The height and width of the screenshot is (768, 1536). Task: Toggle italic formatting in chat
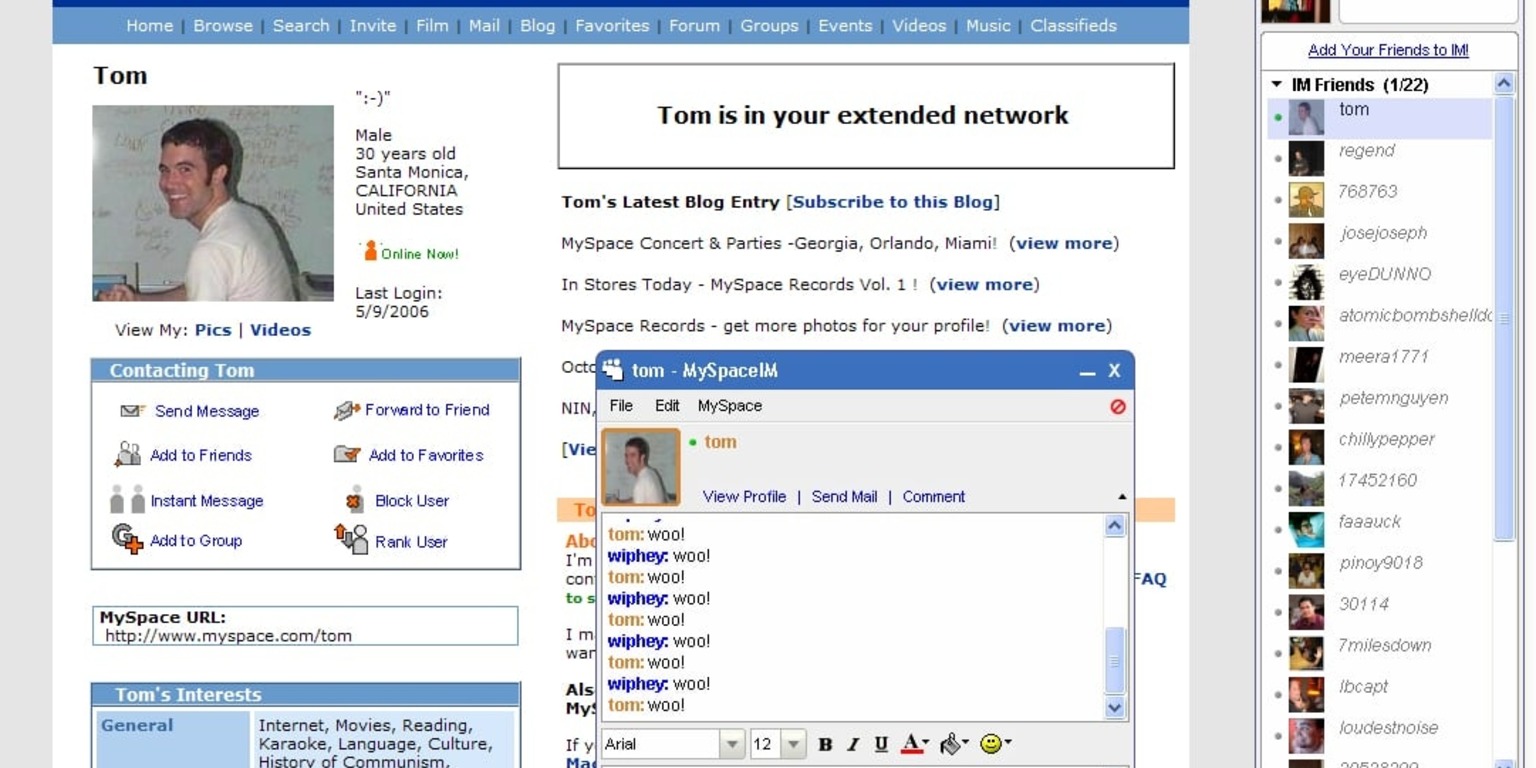[853, 744]
